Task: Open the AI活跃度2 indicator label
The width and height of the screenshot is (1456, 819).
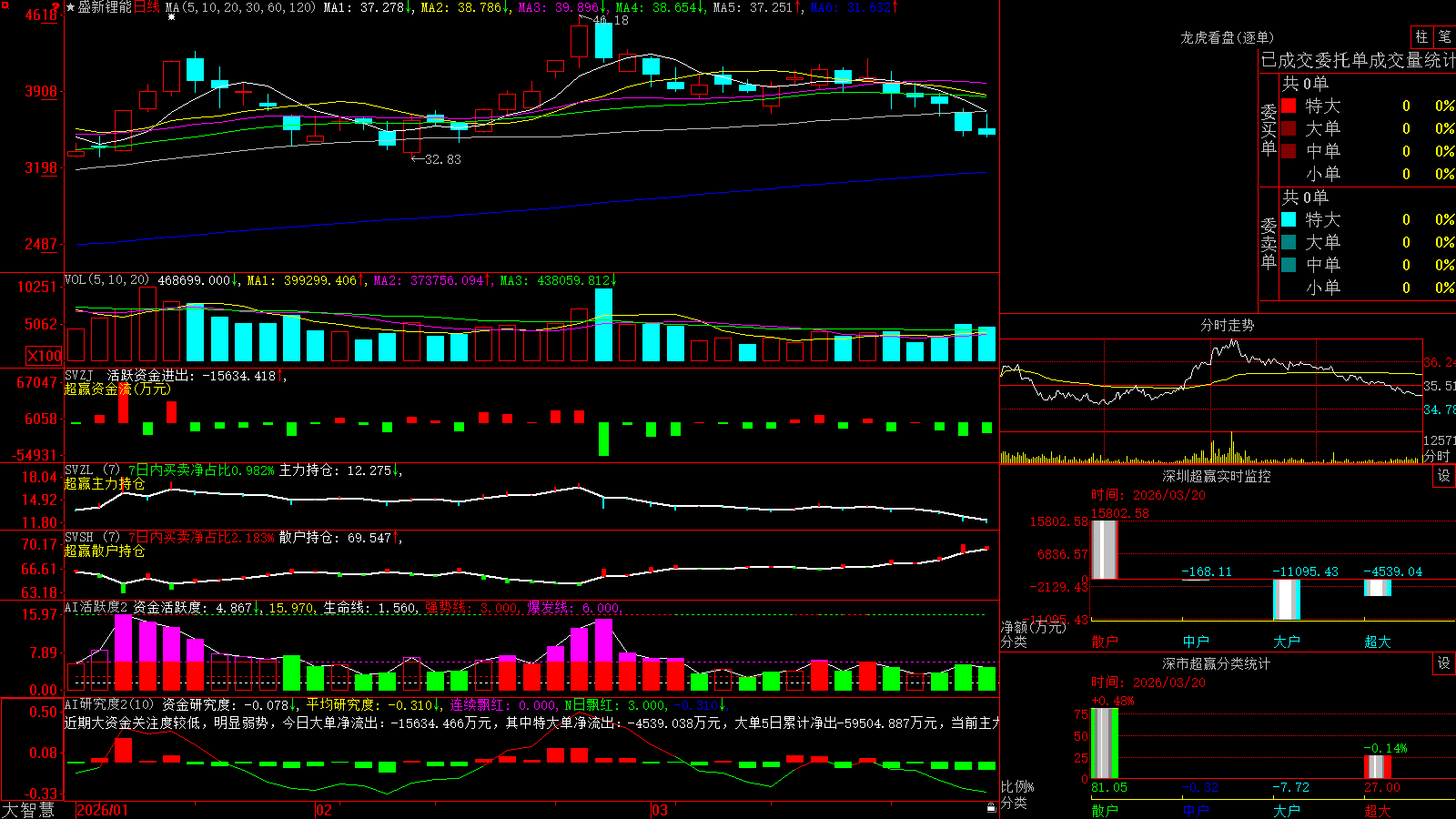Action: tap(96, 607)
